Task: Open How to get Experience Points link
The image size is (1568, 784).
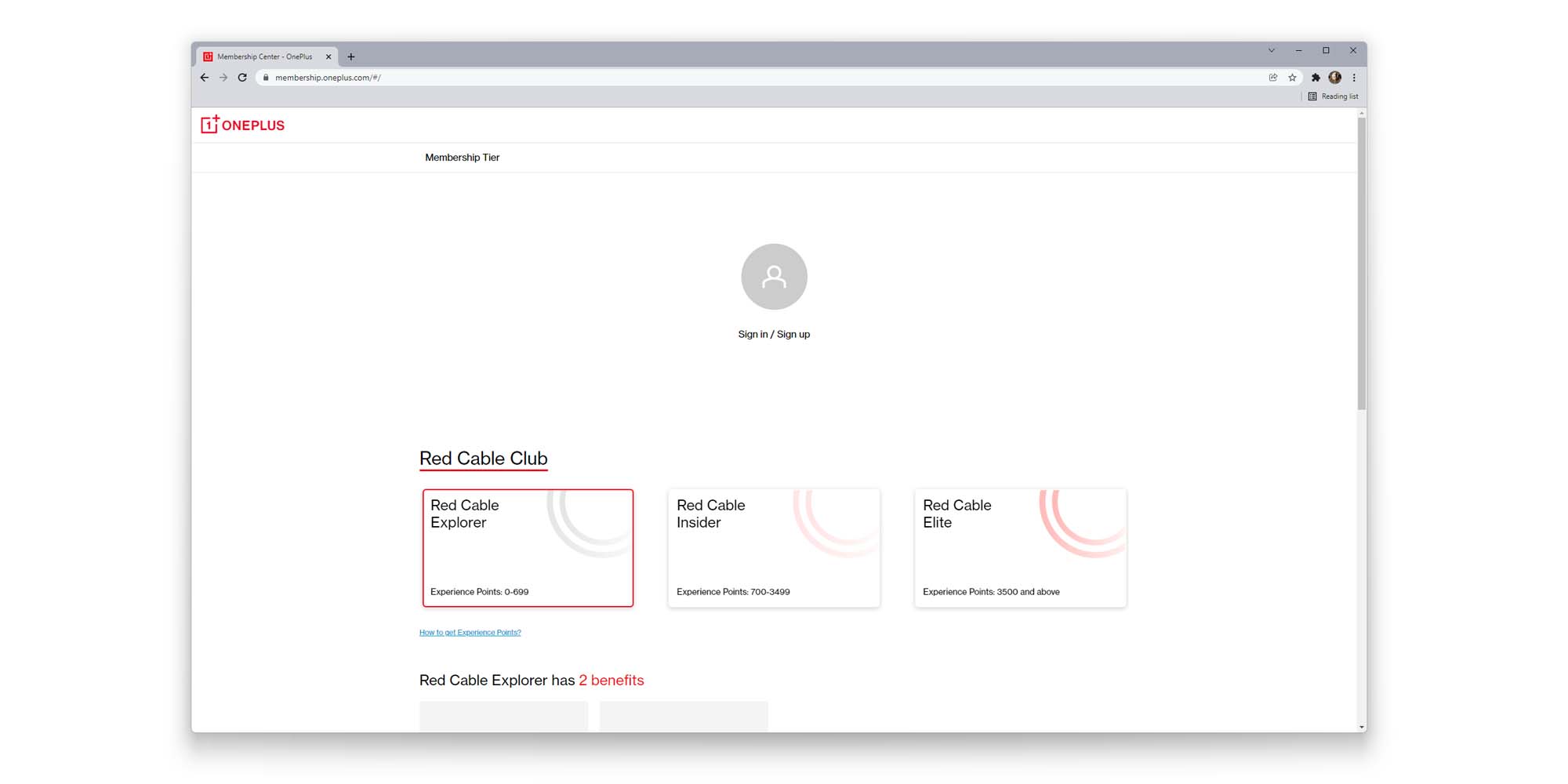Action: click(470, 633)
